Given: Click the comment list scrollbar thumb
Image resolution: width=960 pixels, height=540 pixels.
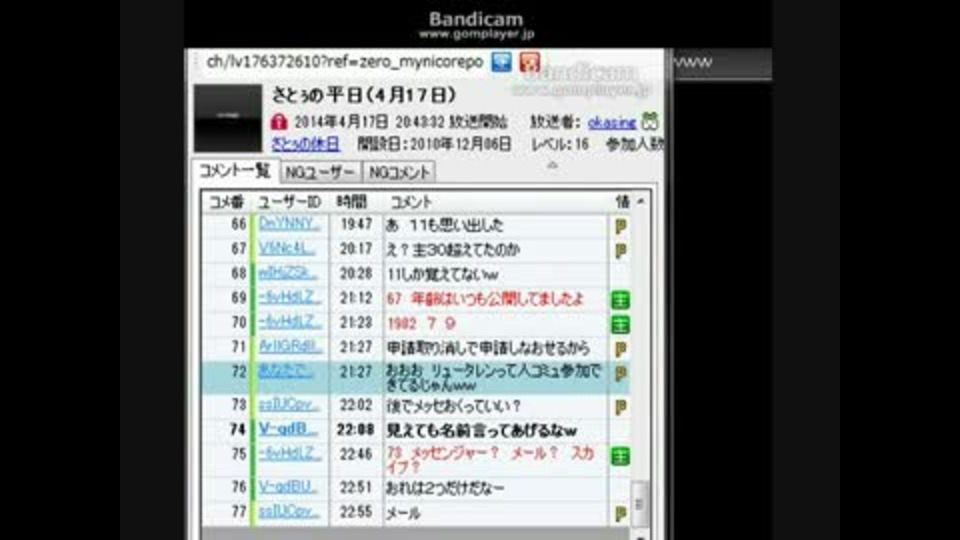Looking at the screenshot, I should [639, 503].
